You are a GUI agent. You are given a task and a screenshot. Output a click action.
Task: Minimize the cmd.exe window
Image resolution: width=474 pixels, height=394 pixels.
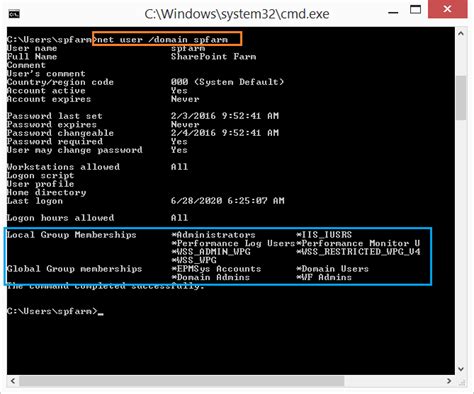click(393, 13)
